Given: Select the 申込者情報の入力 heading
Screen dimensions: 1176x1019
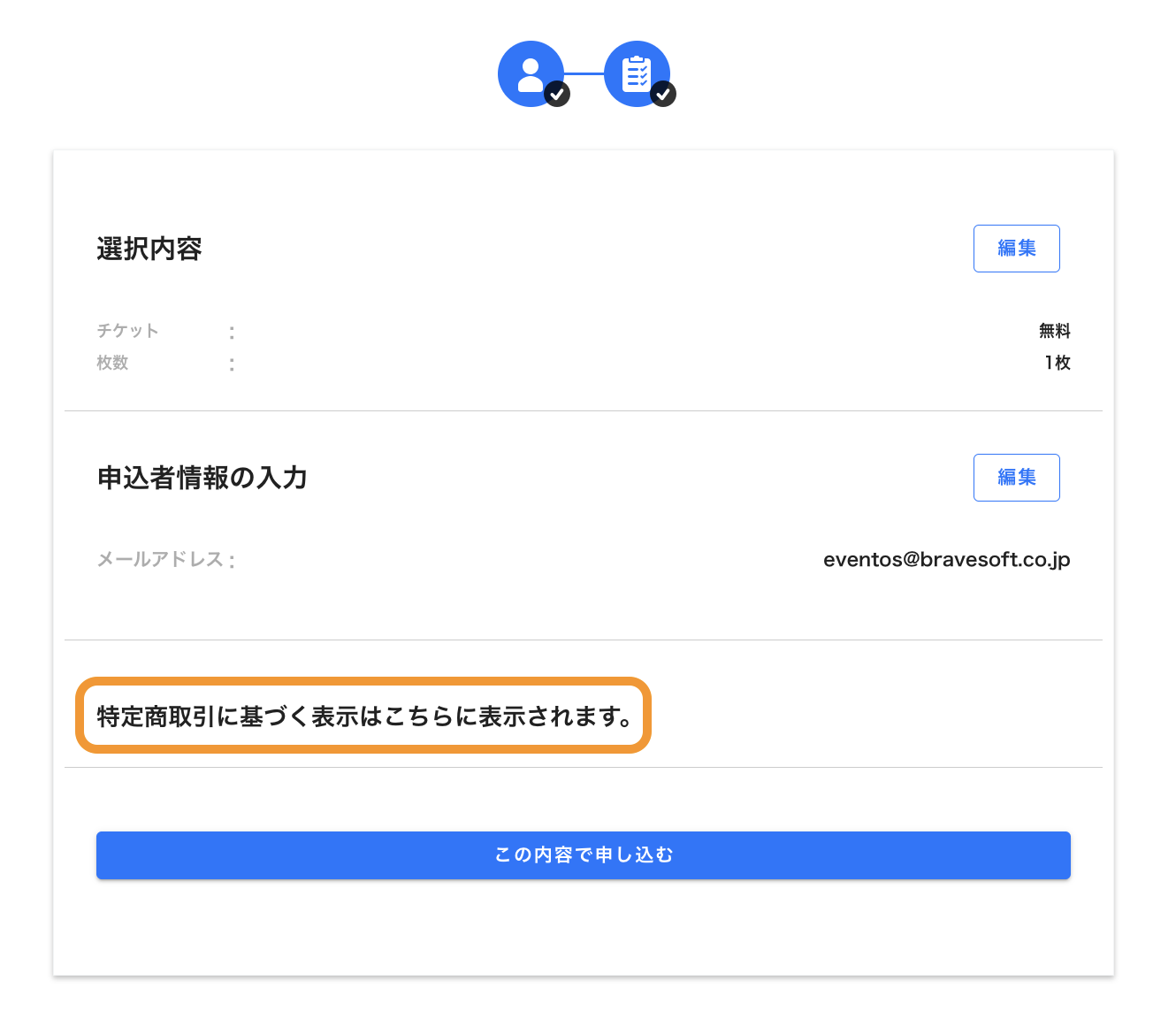Looking at the screenshot, I should [x=202, y=479].
